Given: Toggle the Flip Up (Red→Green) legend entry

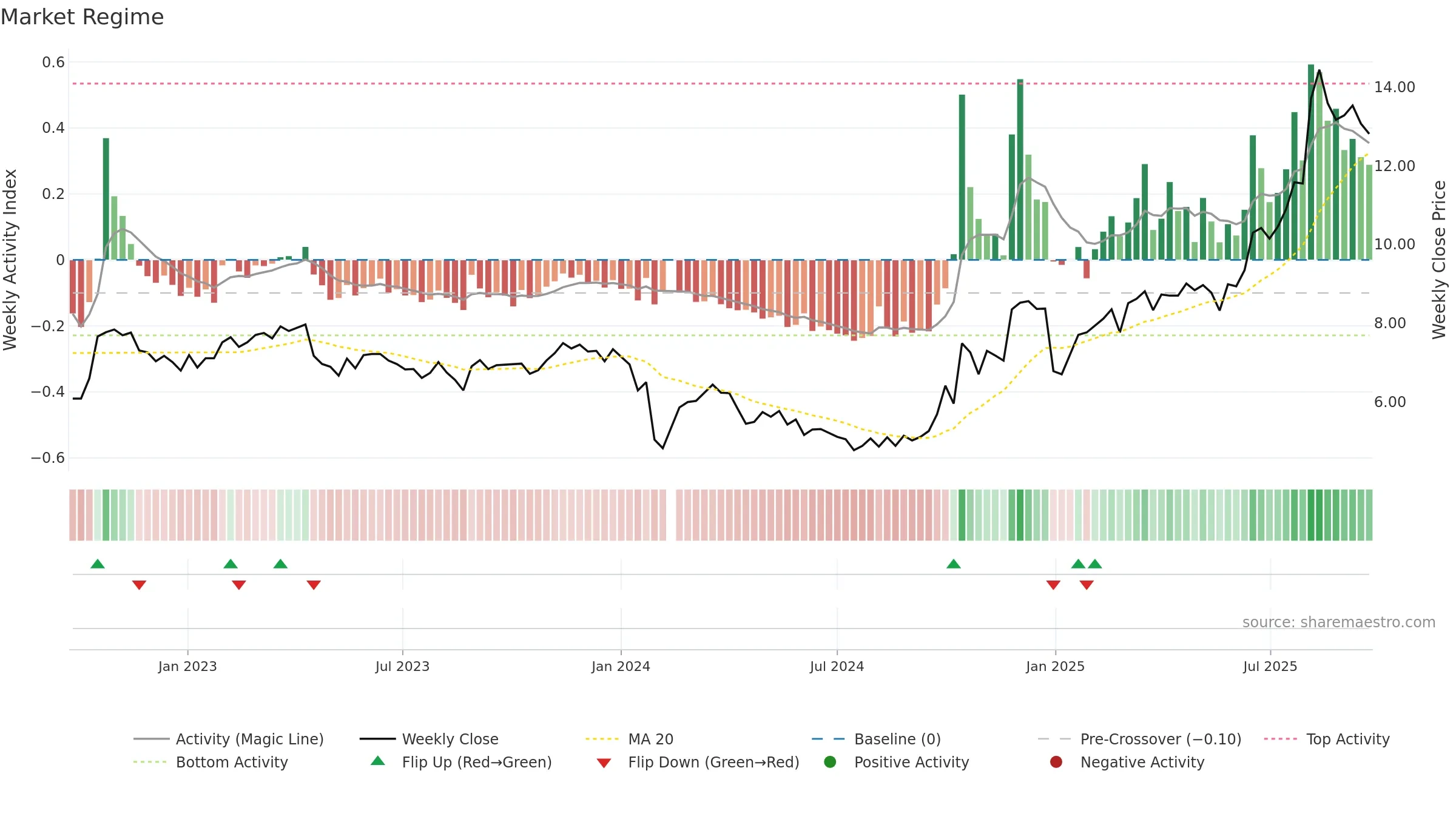Looking at the screenshot, I should [461, 762].
